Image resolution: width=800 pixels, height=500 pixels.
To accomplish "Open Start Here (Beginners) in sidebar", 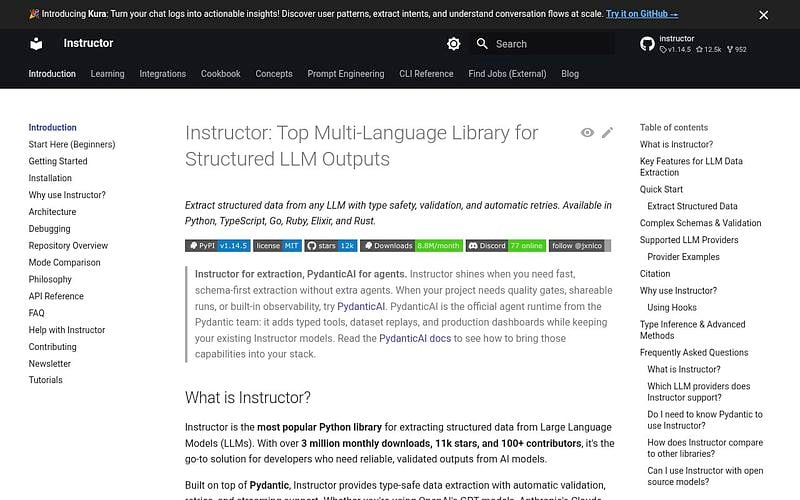I will [x=72, y=144].
